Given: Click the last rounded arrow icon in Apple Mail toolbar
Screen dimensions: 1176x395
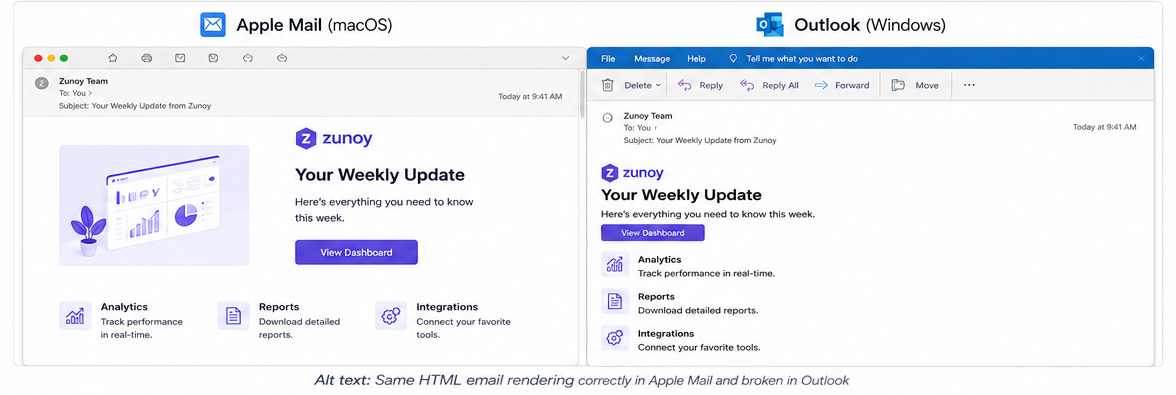Looking at the screenshot, I should [x=282, y=58].
